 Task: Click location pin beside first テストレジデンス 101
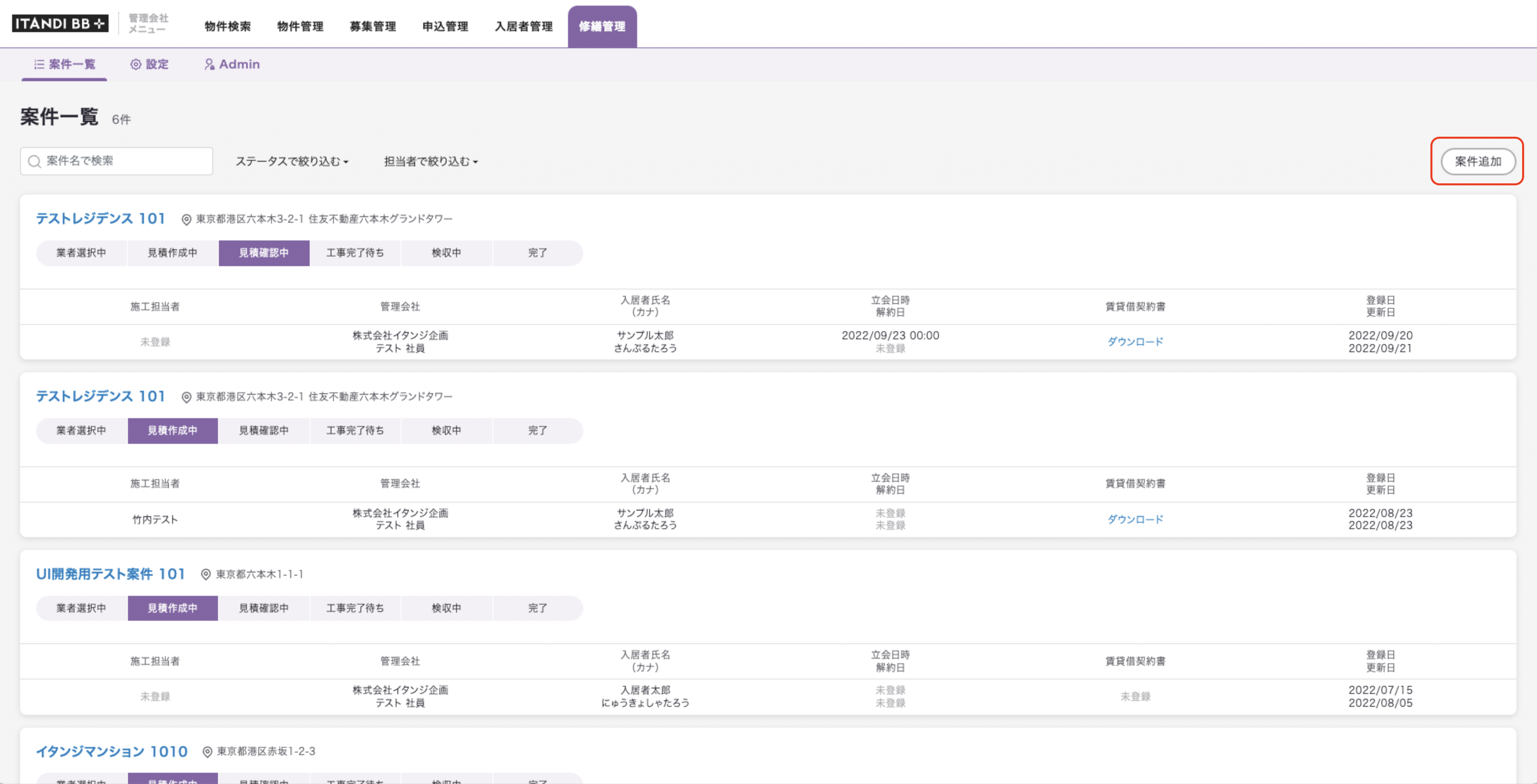(186, 220)
